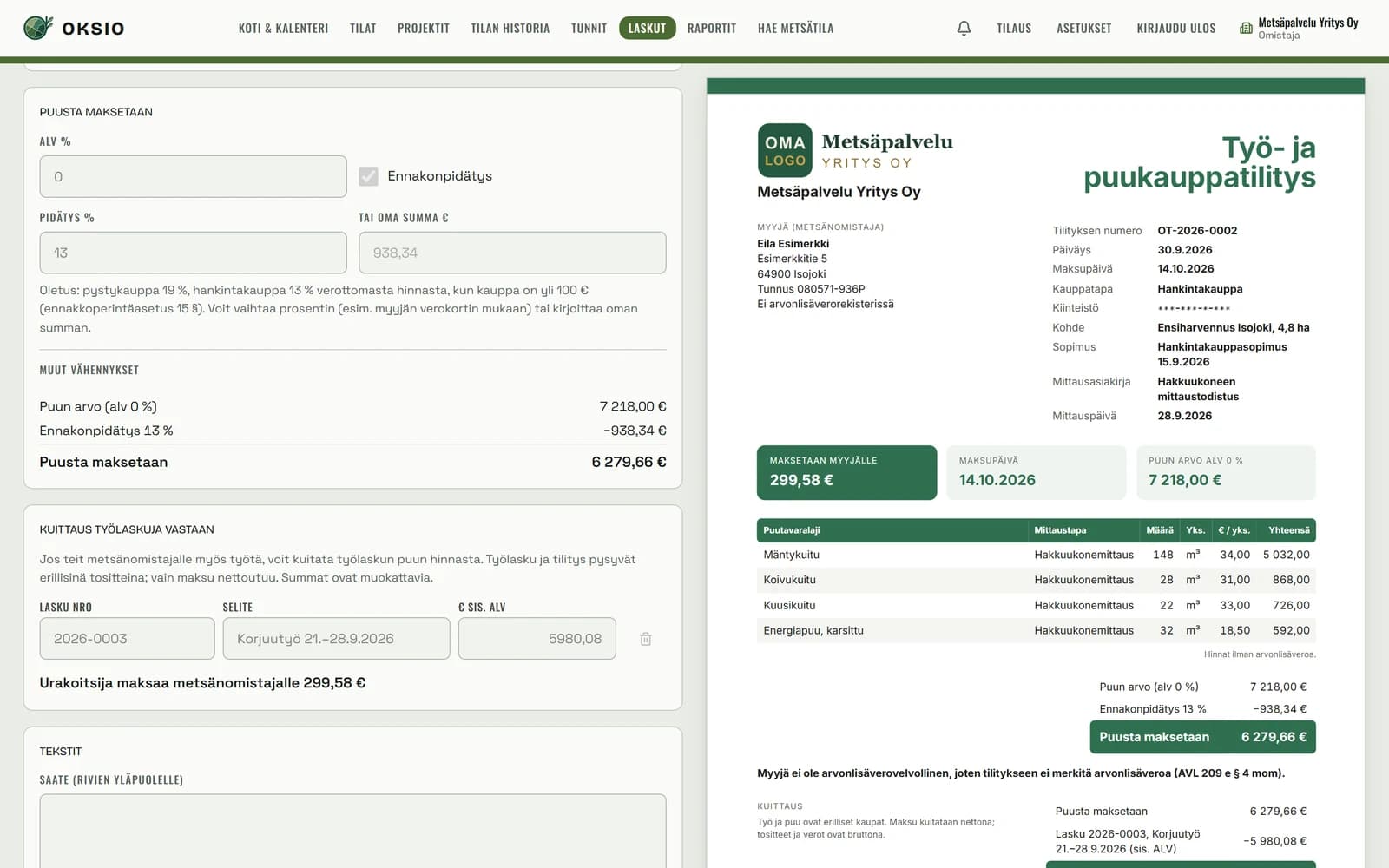Viewport: 1389px width, 868px height.
Task: Click the Saate text area
Action: click(352, 831)
